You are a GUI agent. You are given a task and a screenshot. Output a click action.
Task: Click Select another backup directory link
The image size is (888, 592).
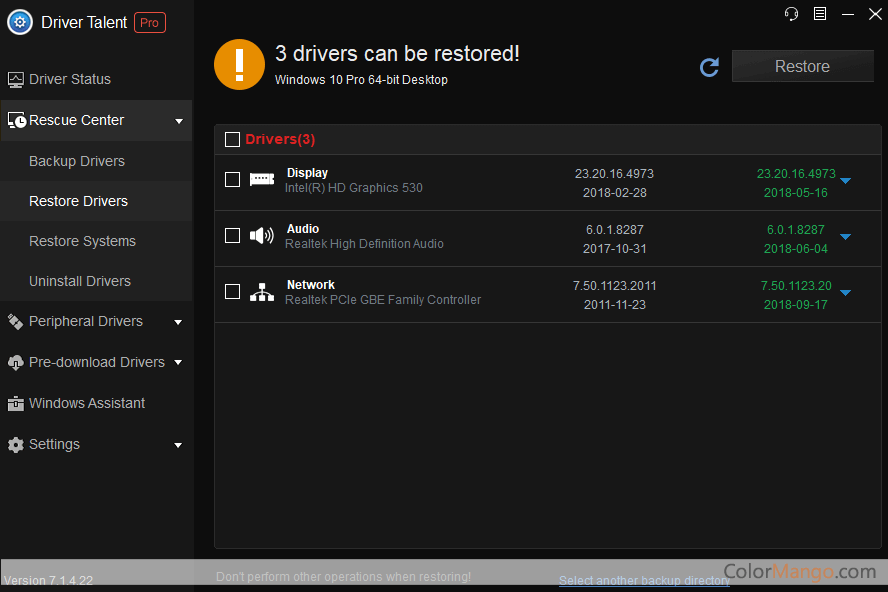pos(644,580)
